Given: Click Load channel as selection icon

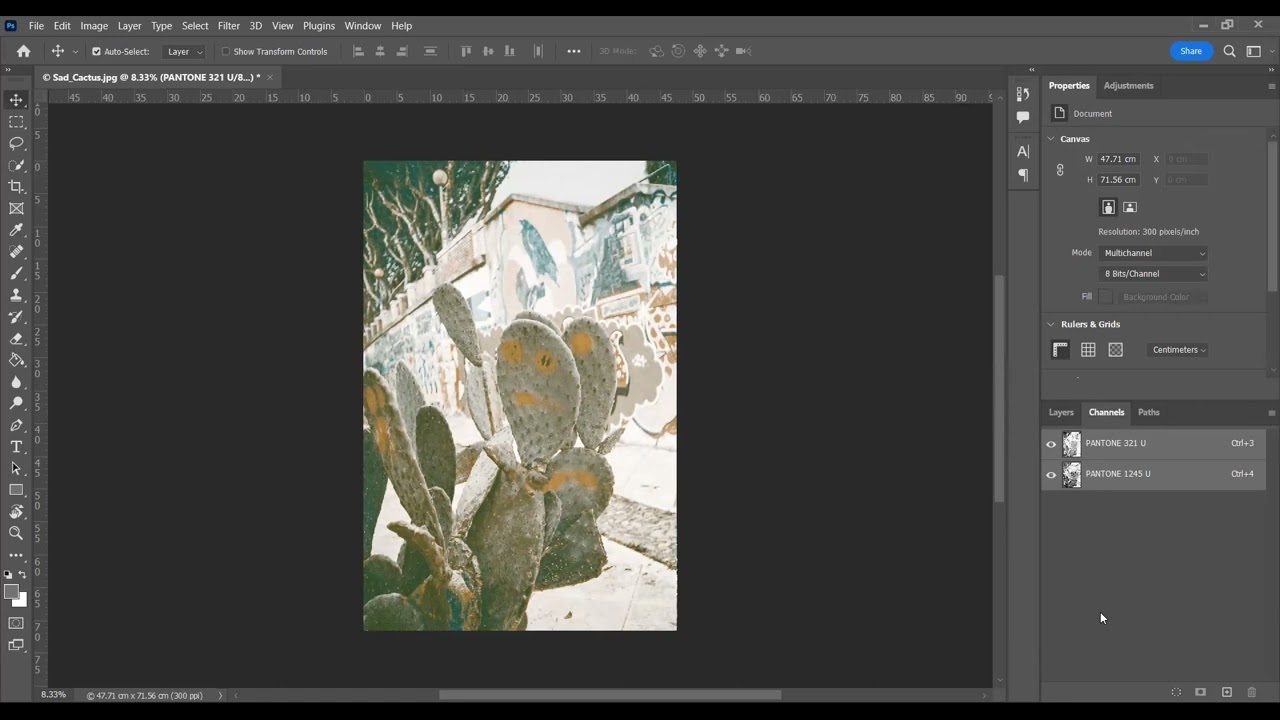Looking at the screenshot, I should coord(1176,692).
